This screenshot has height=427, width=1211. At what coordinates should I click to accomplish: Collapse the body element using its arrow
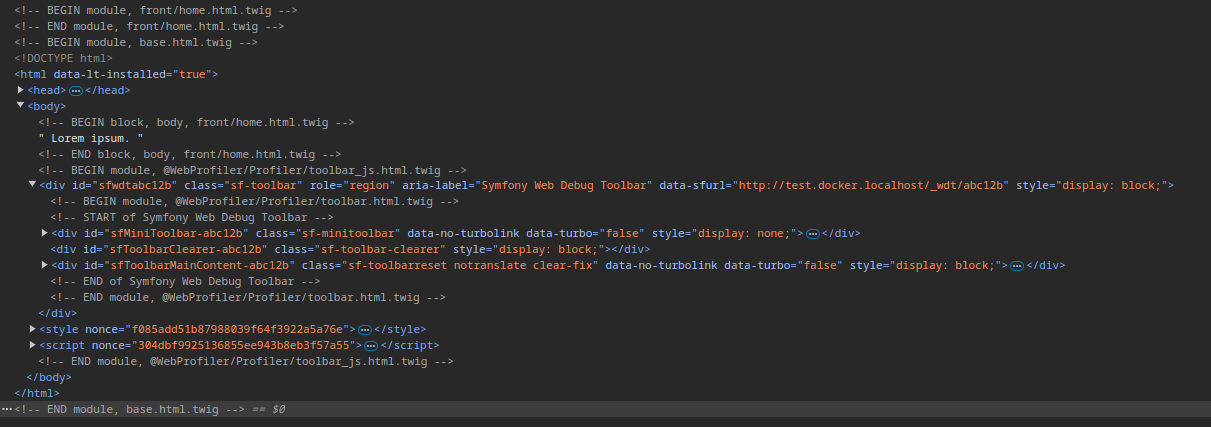coord(21,105)
